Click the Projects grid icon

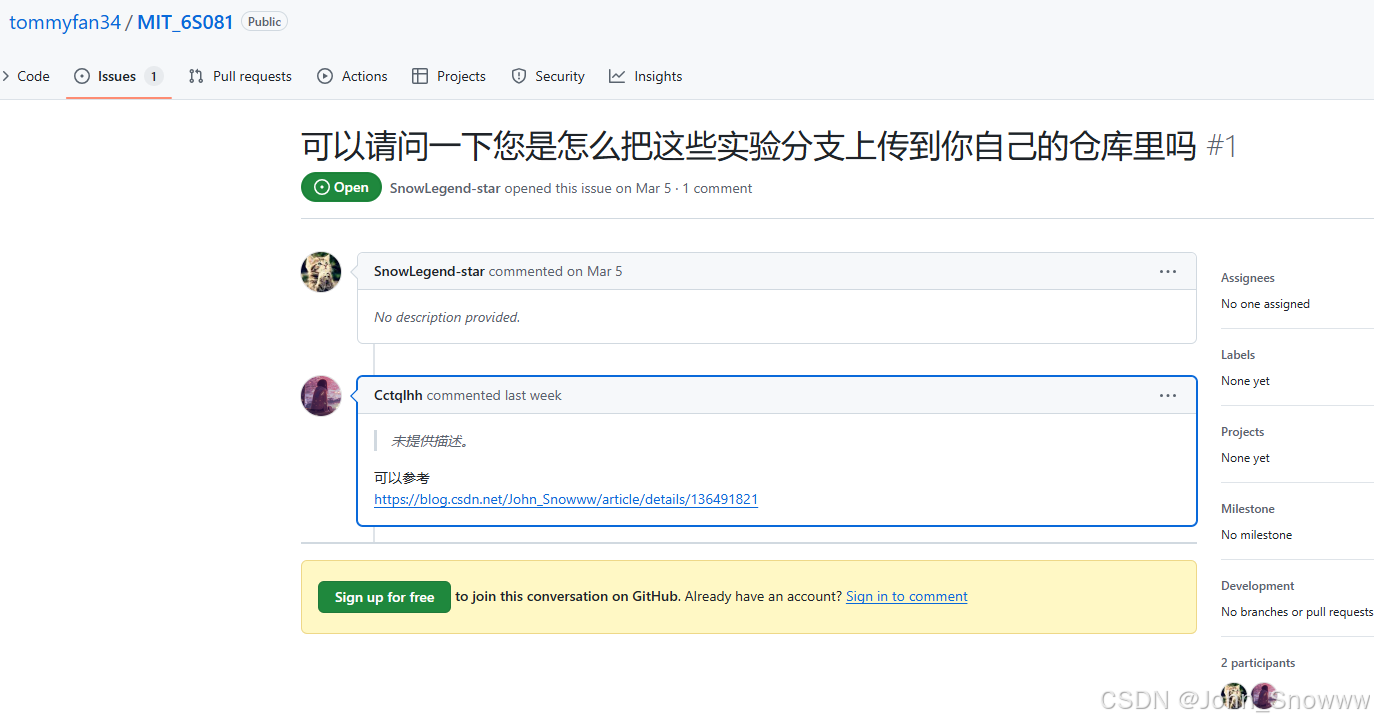click(x=420, y=75)
